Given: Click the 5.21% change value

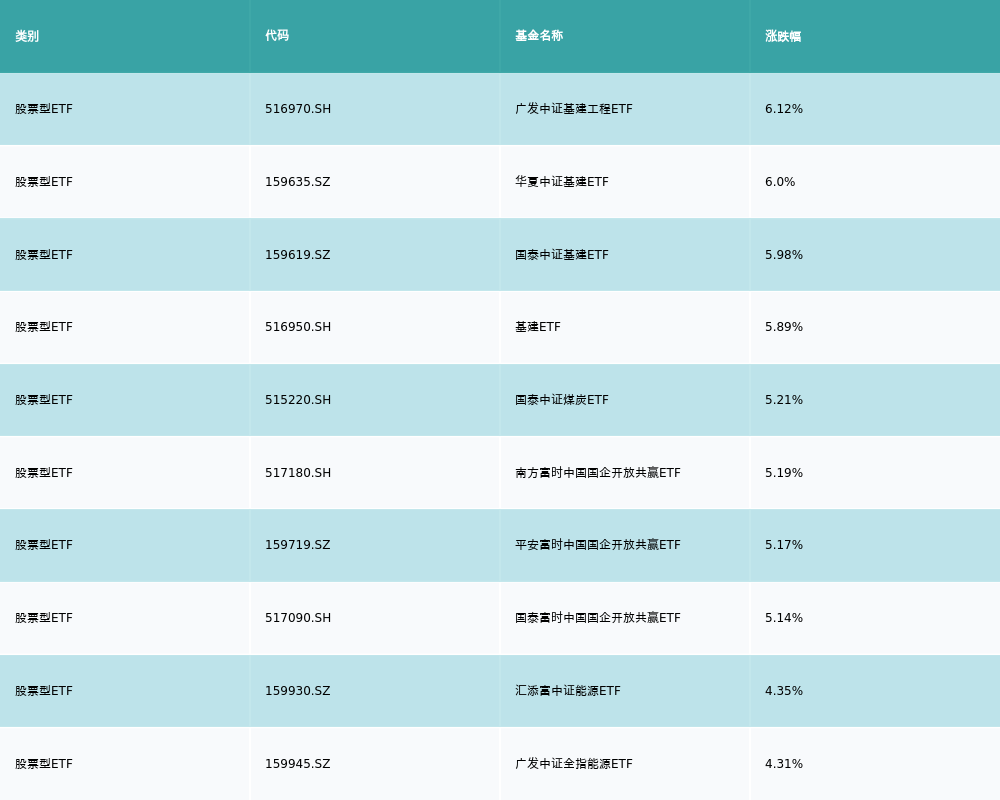Looking at the screenshot, I should tap(784, 400).
